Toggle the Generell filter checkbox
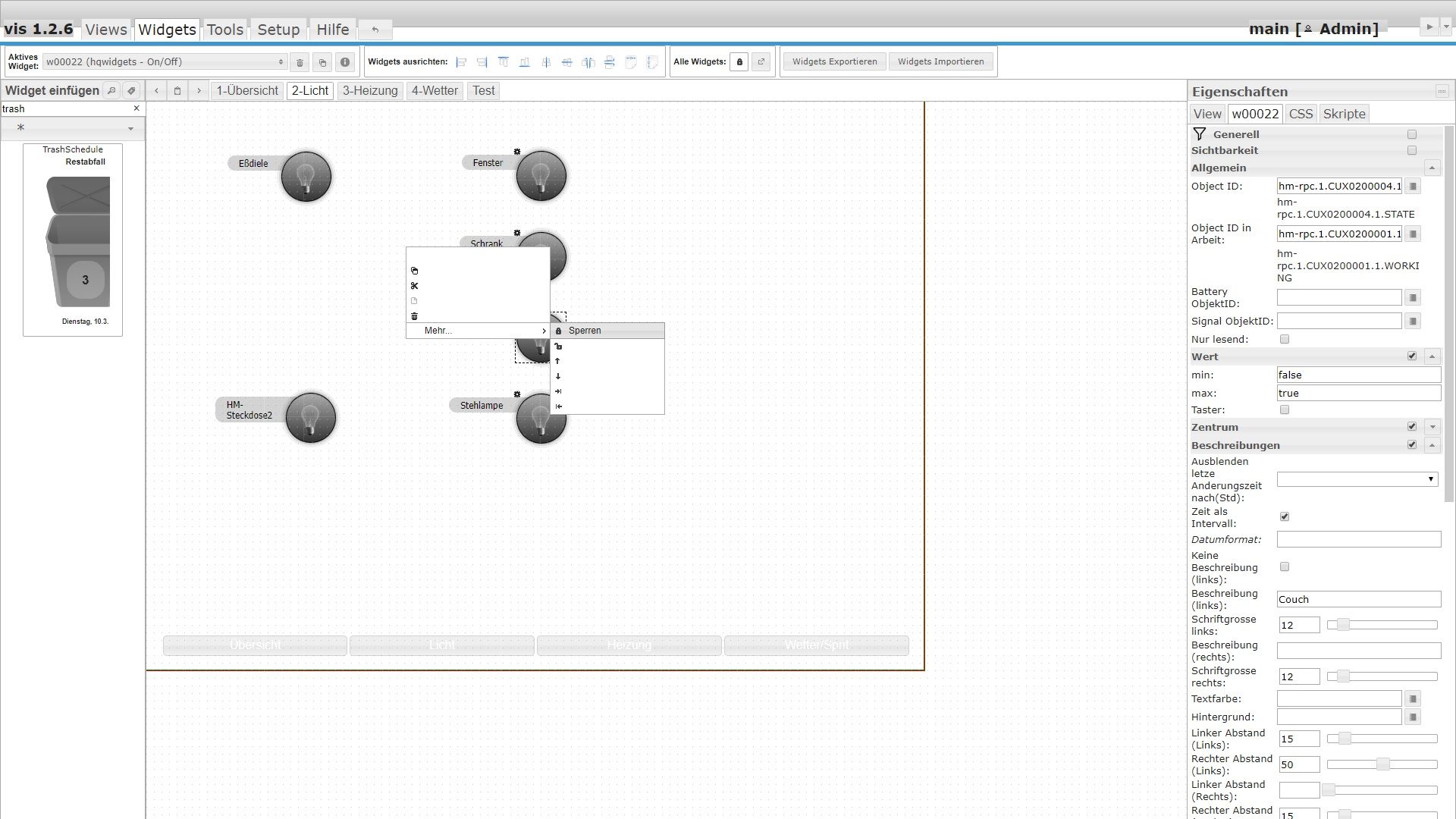Viewport: 1456px width, 819px height. (1412, 134)
